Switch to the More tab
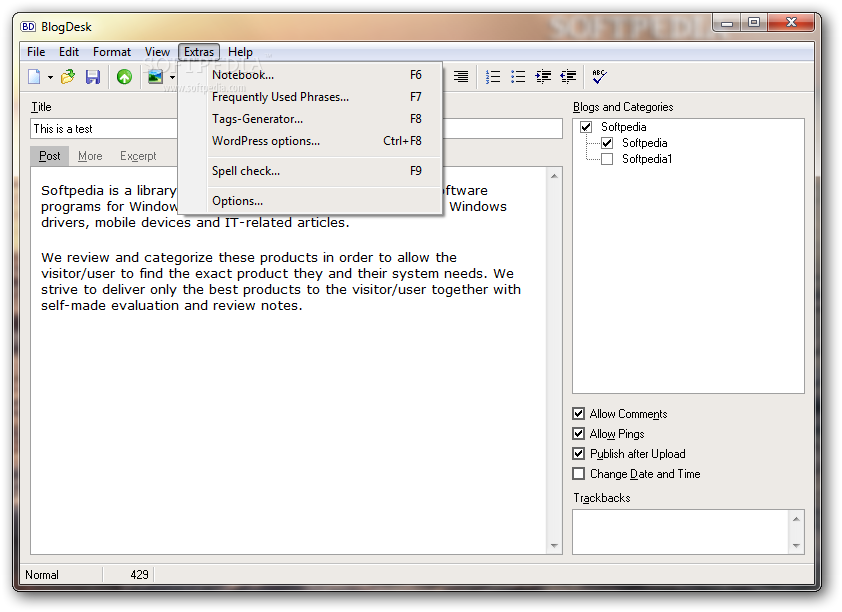Image resolution: width=842 pixels, height=612 pixels. 90,156
